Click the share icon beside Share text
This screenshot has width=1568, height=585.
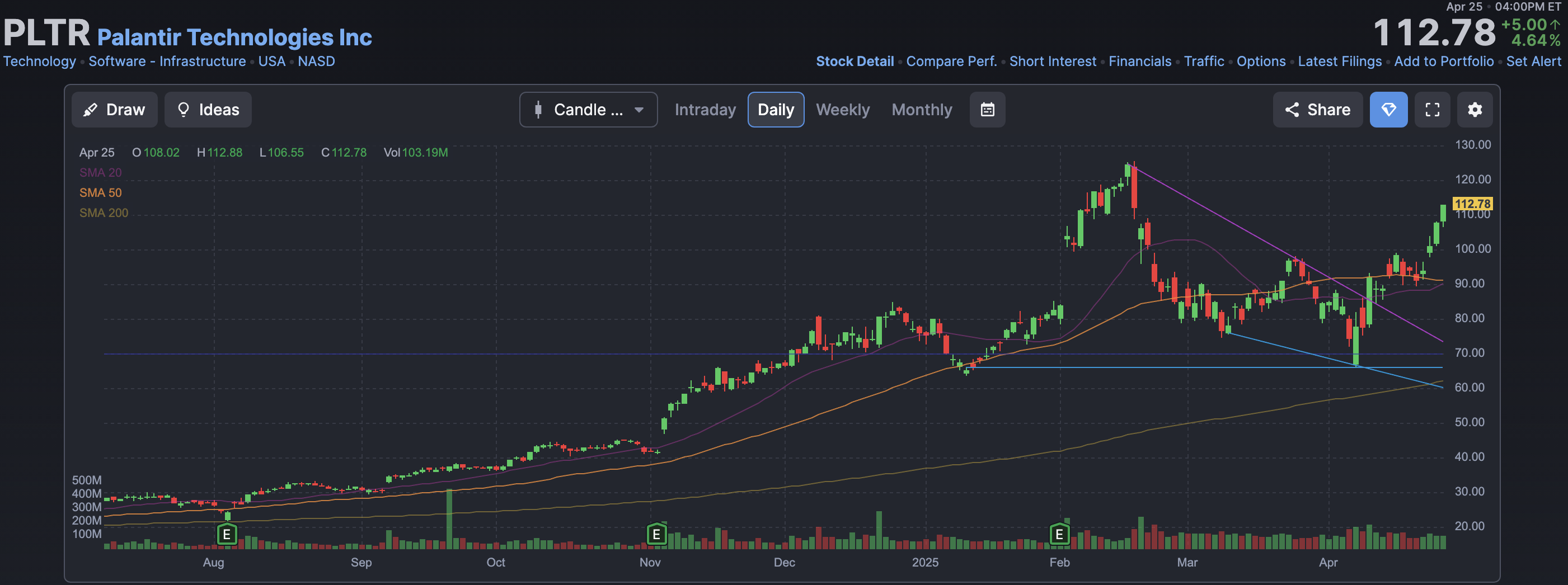tap(1292, 110)
